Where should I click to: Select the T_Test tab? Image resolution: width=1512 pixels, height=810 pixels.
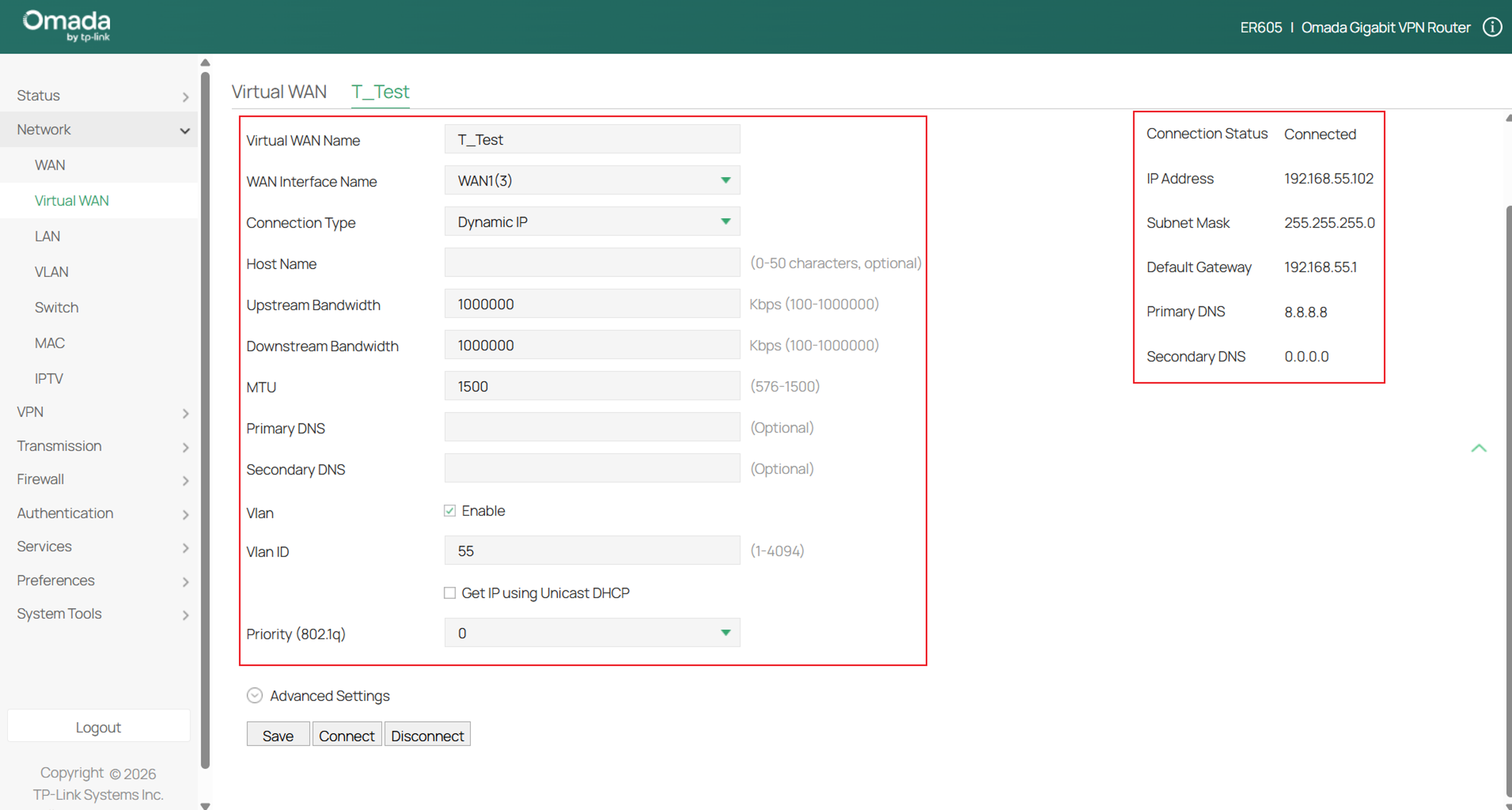[x=380, y=92]
